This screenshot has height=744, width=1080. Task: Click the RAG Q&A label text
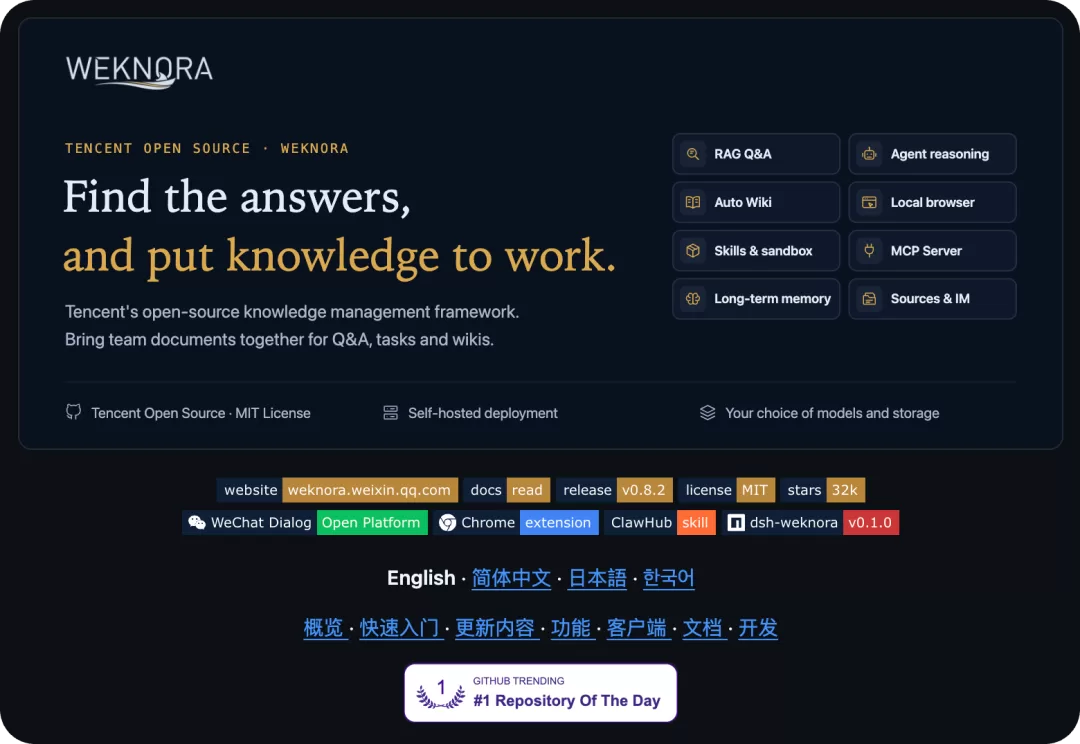click(742, 154)
